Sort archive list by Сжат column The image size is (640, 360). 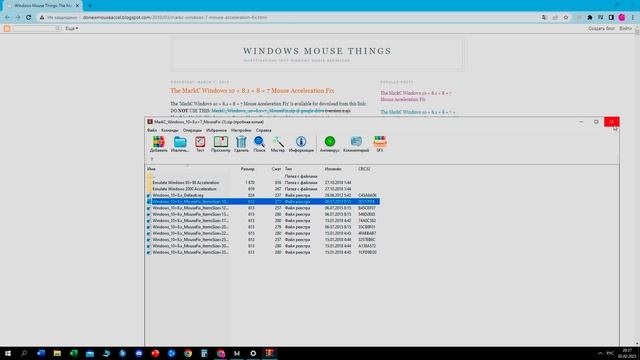276,169
